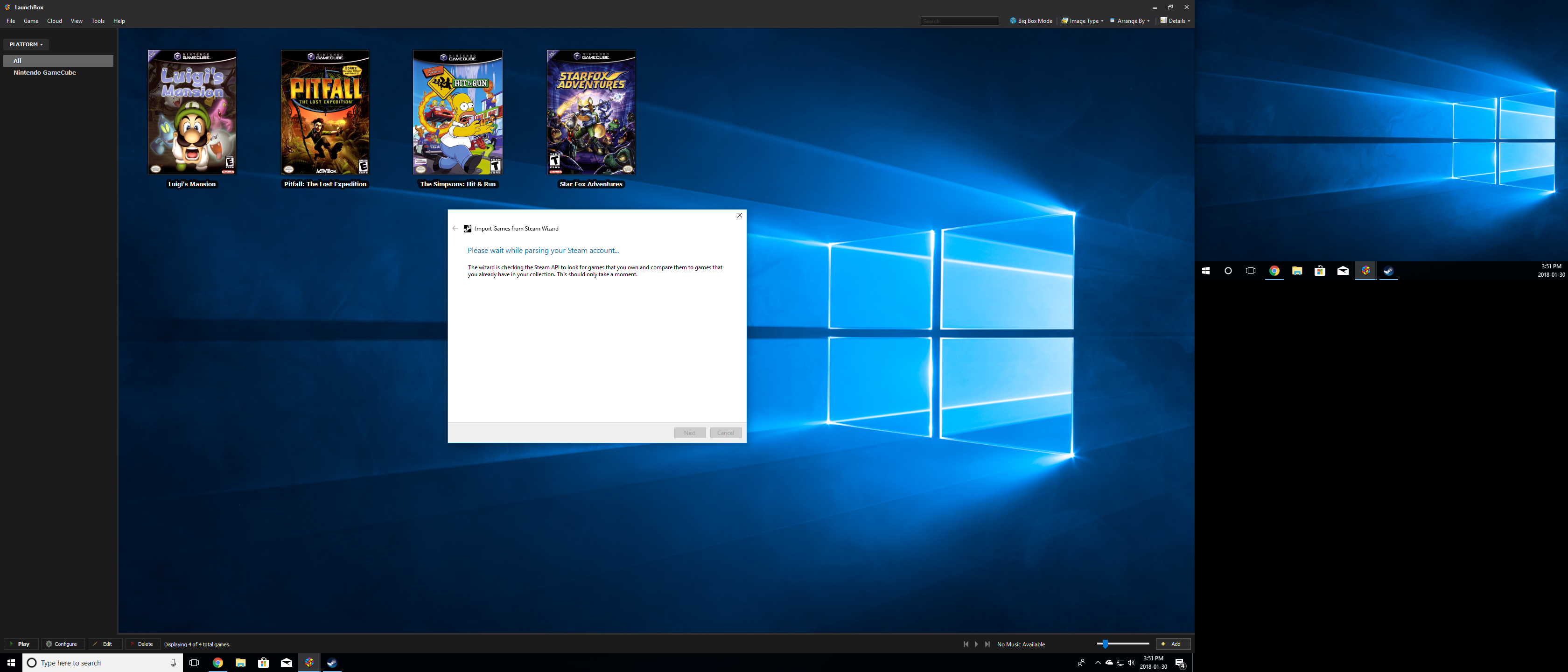Skip to previous music track

click(x=966, y=644)
